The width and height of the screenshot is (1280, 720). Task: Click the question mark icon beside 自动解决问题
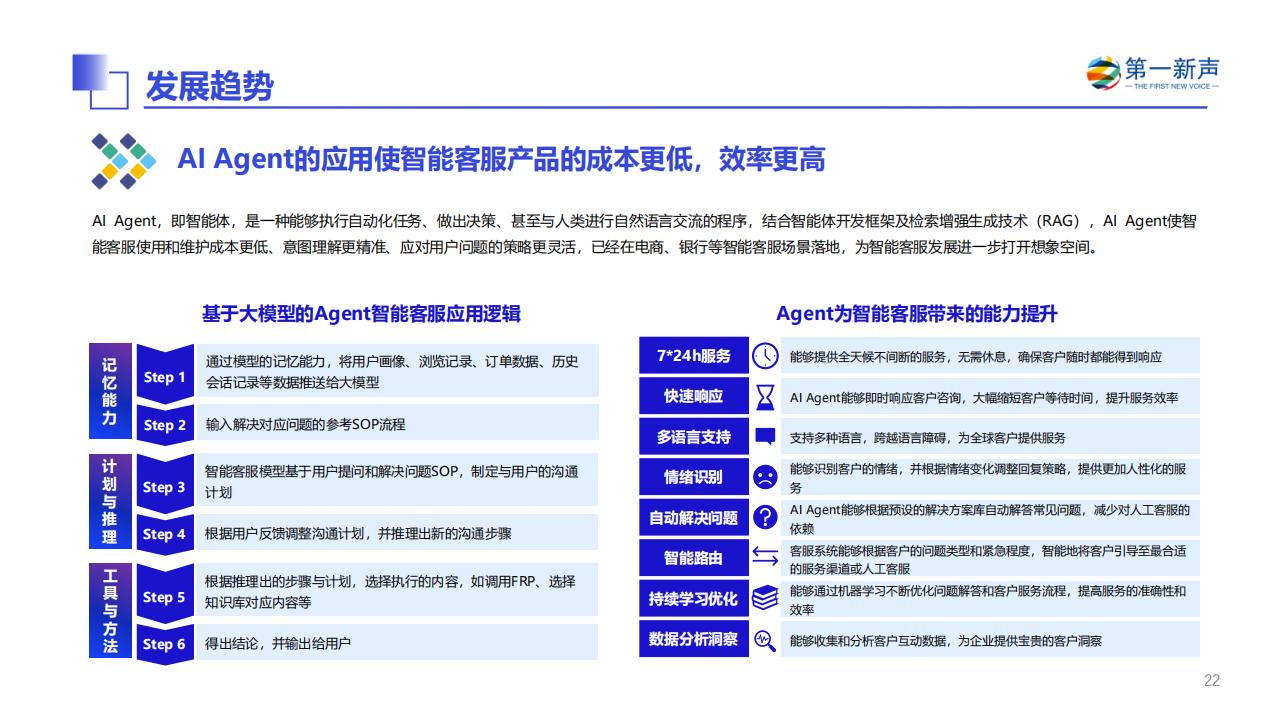click(x=765, y=517)
